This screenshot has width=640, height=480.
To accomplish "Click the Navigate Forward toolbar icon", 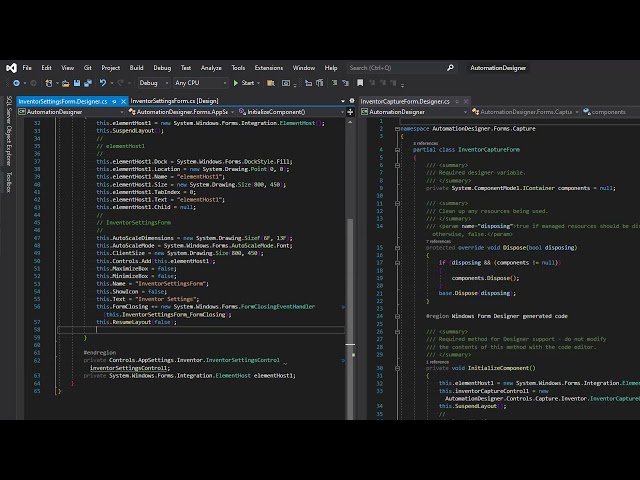I will tap(33, 83).
